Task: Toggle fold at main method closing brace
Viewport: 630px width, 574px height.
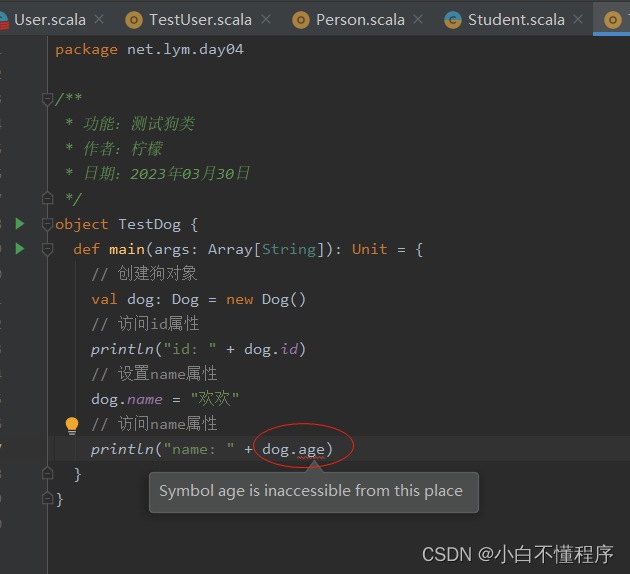Action: [x=47, y=474]
